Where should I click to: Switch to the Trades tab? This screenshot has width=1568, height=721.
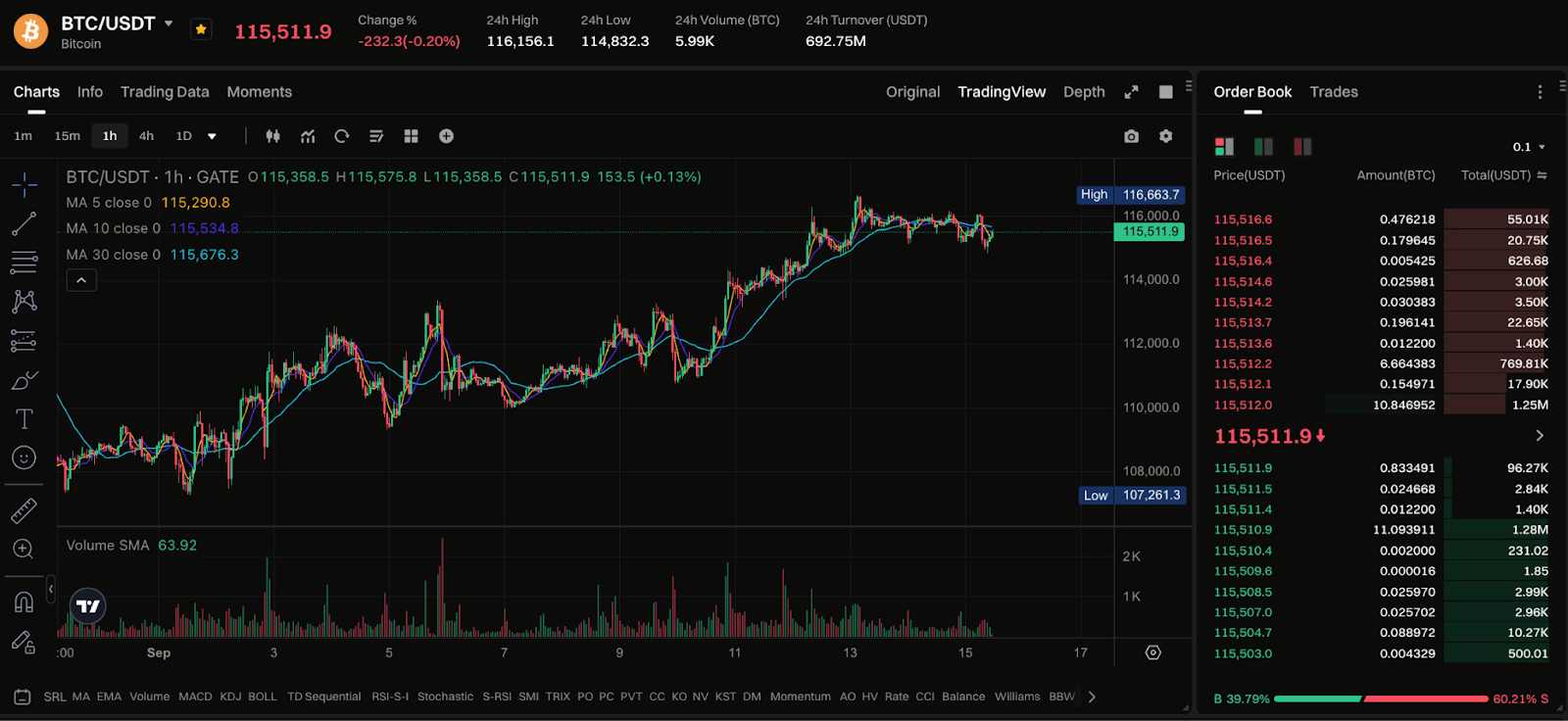click(x=1334, y=92)
